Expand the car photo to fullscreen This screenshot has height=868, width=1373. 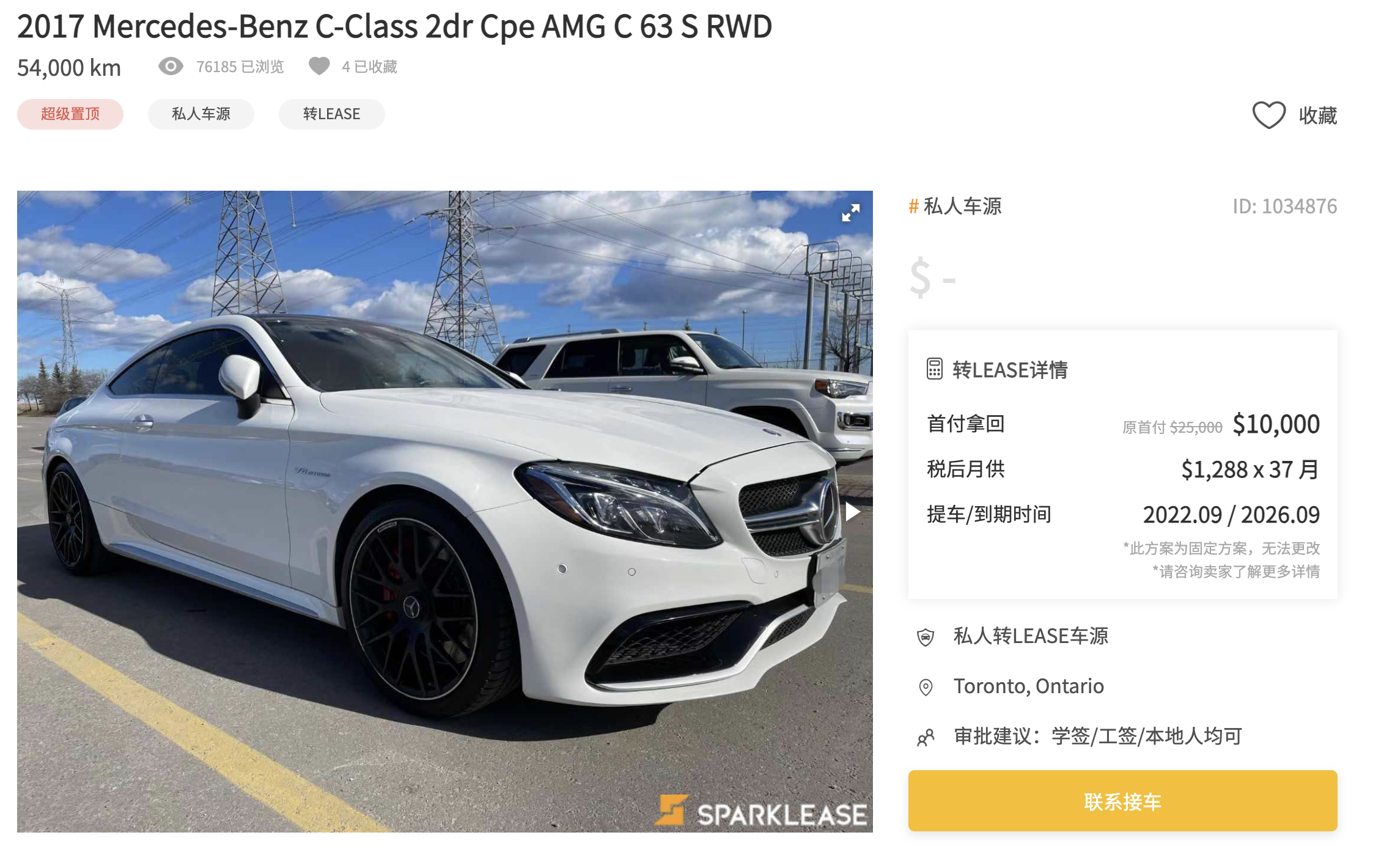(x=850, y=213)
